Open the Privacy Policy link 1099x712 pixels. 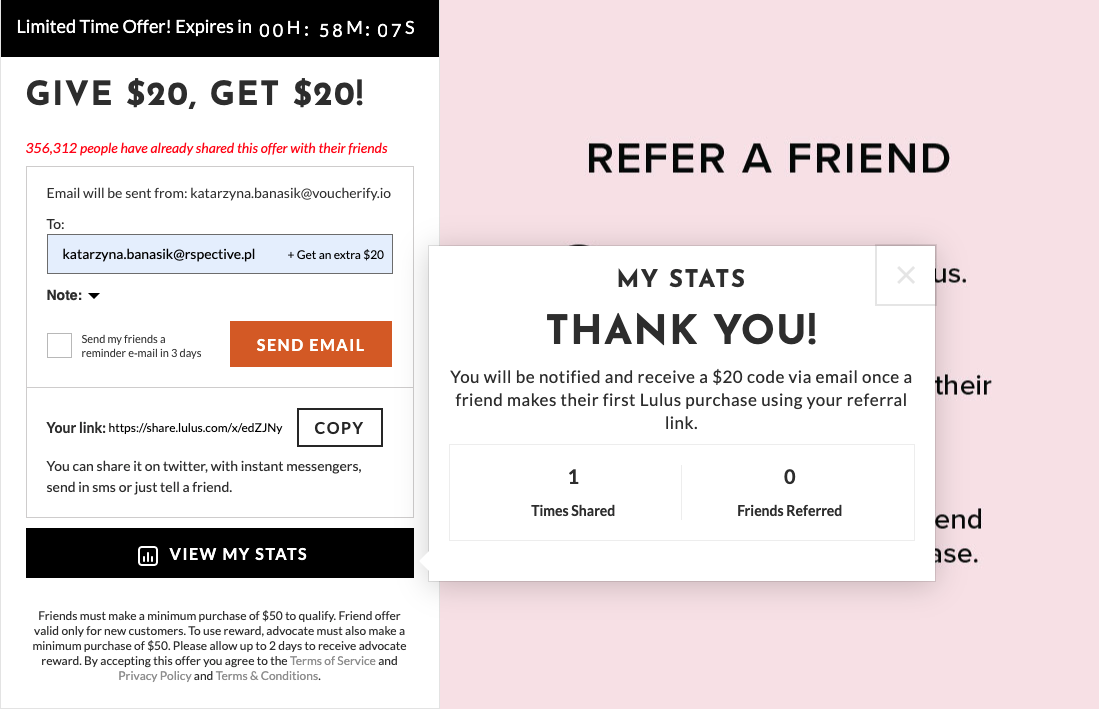coord(155,676)
